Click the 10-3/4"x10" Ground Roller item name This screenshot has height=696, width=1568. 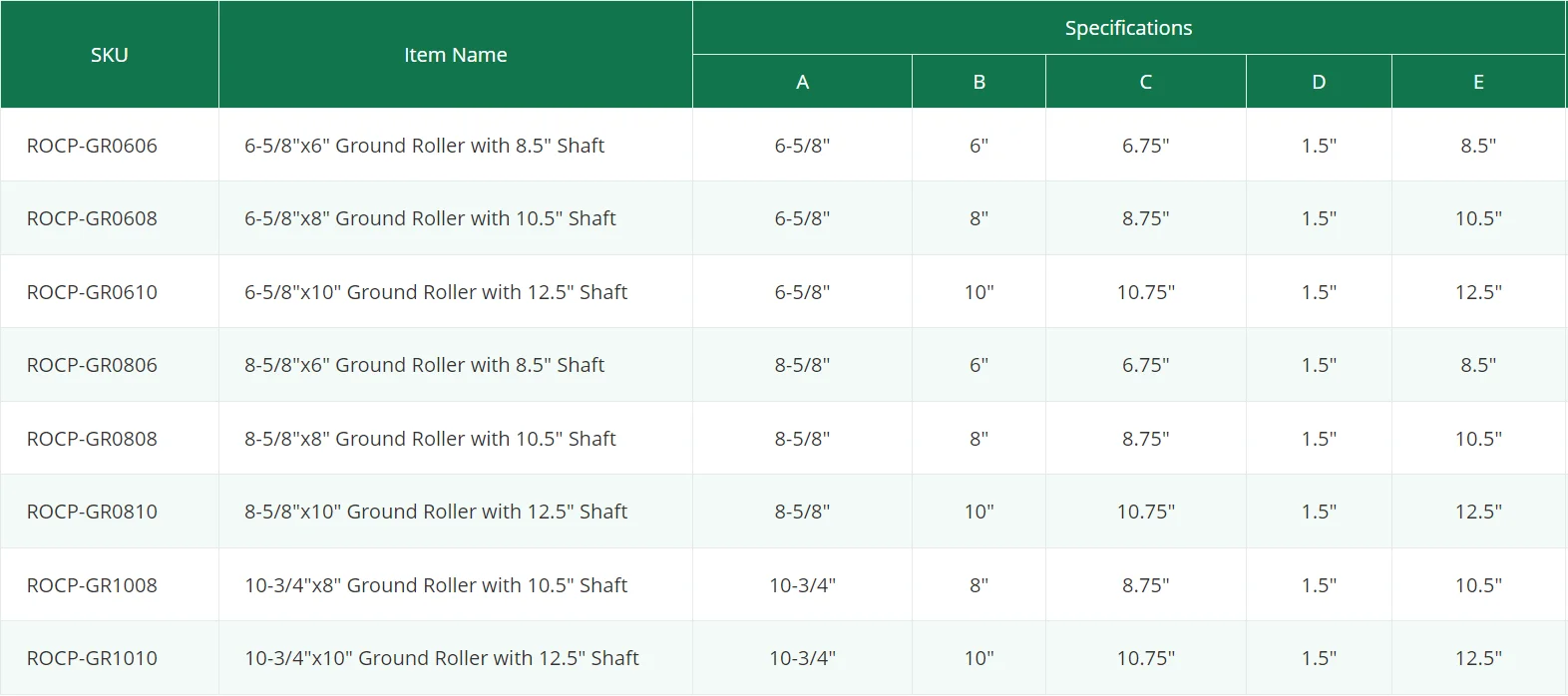click(x=442, y=658)
